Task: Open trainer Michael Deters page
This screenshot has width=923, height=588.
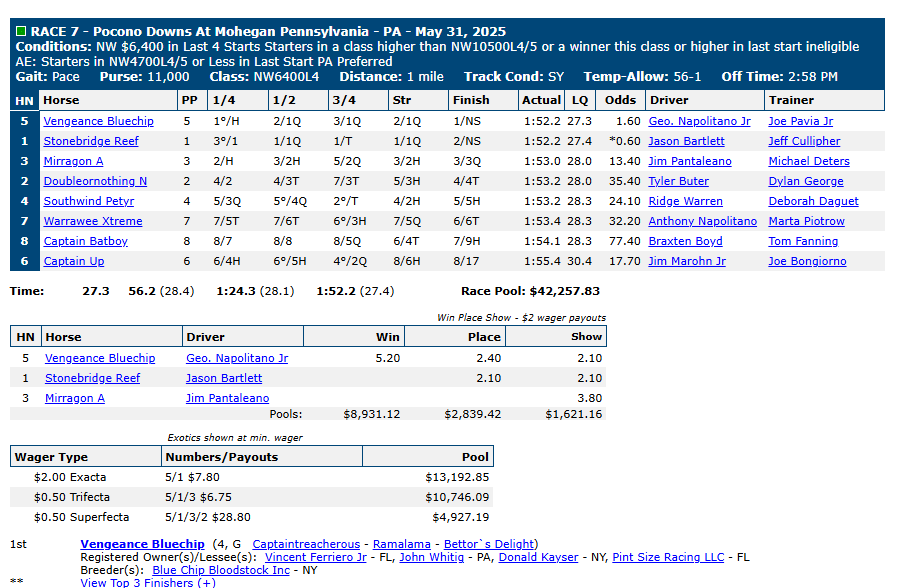Action: pos(809,161)
